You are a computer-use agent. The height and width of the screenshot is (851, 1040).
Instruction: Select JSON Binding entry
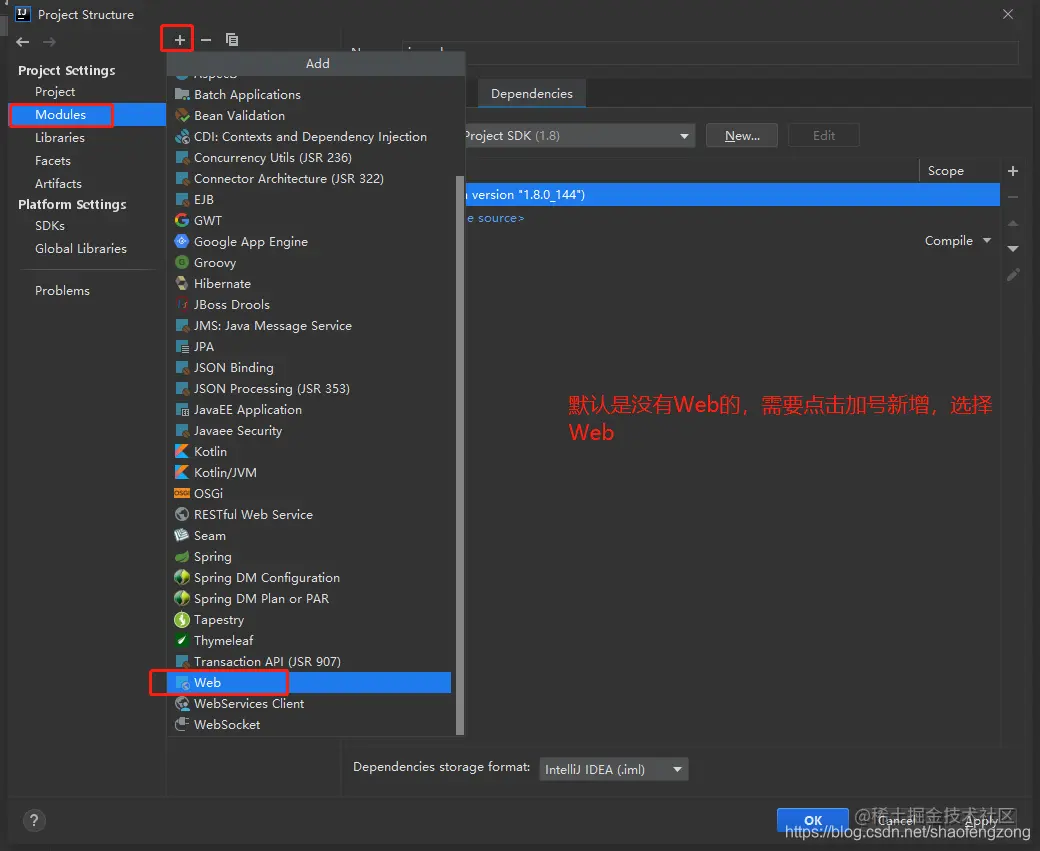[309, 367]
